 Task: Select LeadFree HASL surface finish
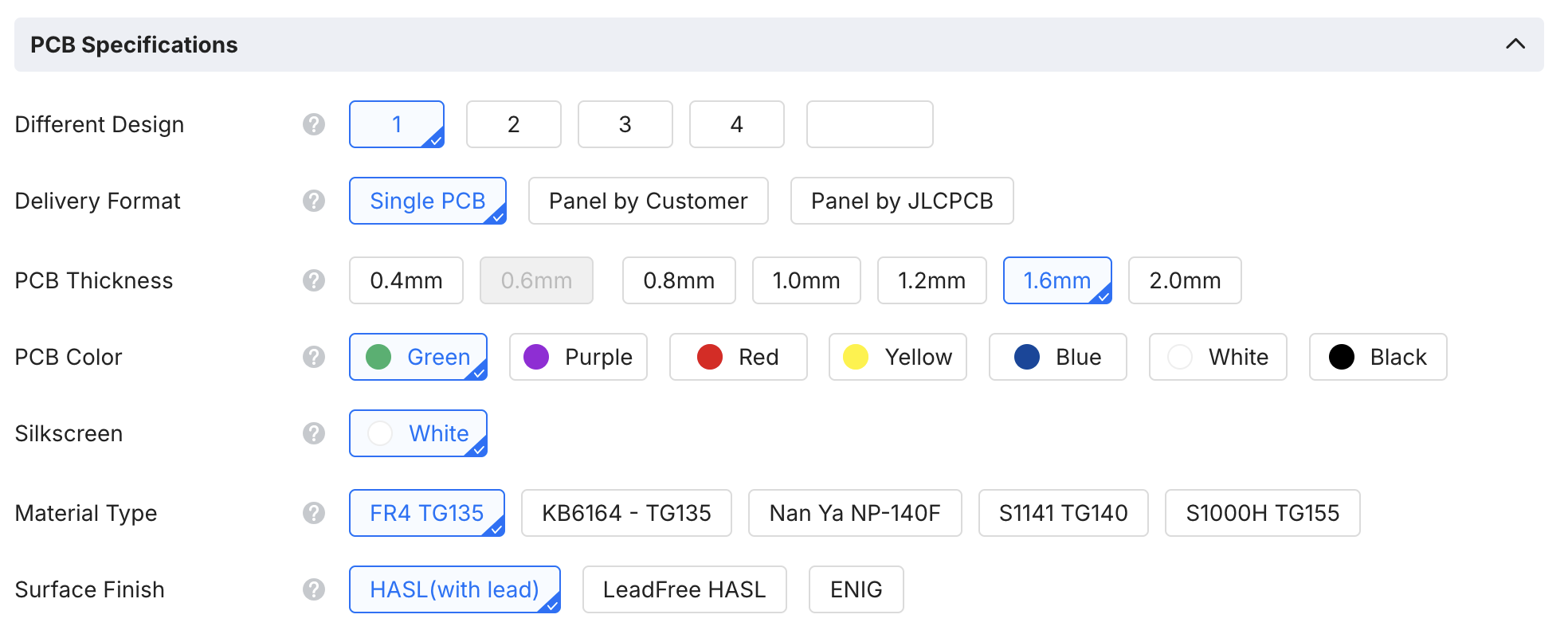point(684,589)
